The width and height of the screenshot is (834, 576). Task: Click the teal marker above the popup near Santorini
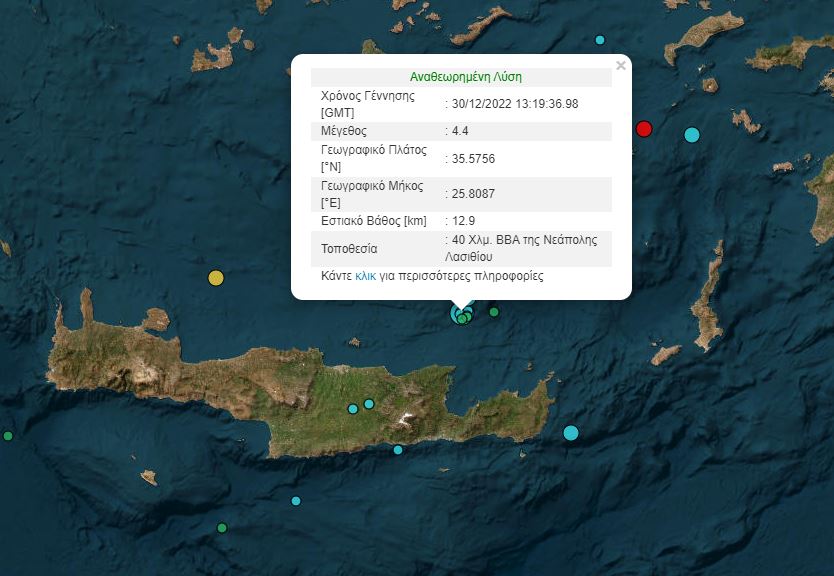[x=600, y=39]
